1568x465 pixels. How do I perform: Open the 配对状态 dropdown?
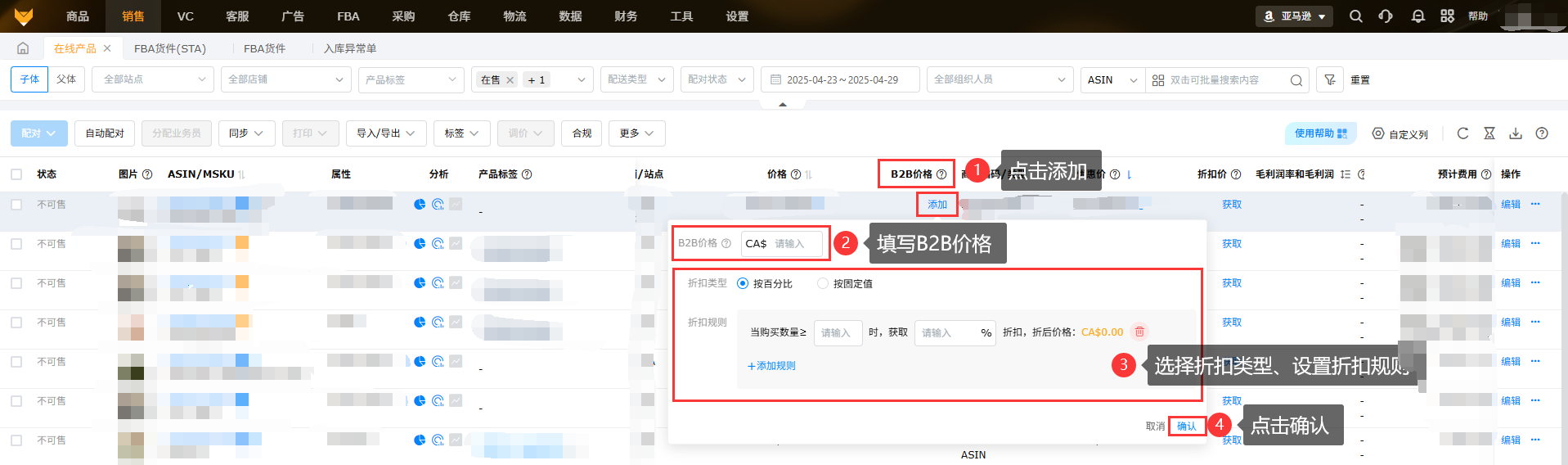click(717, 79)
